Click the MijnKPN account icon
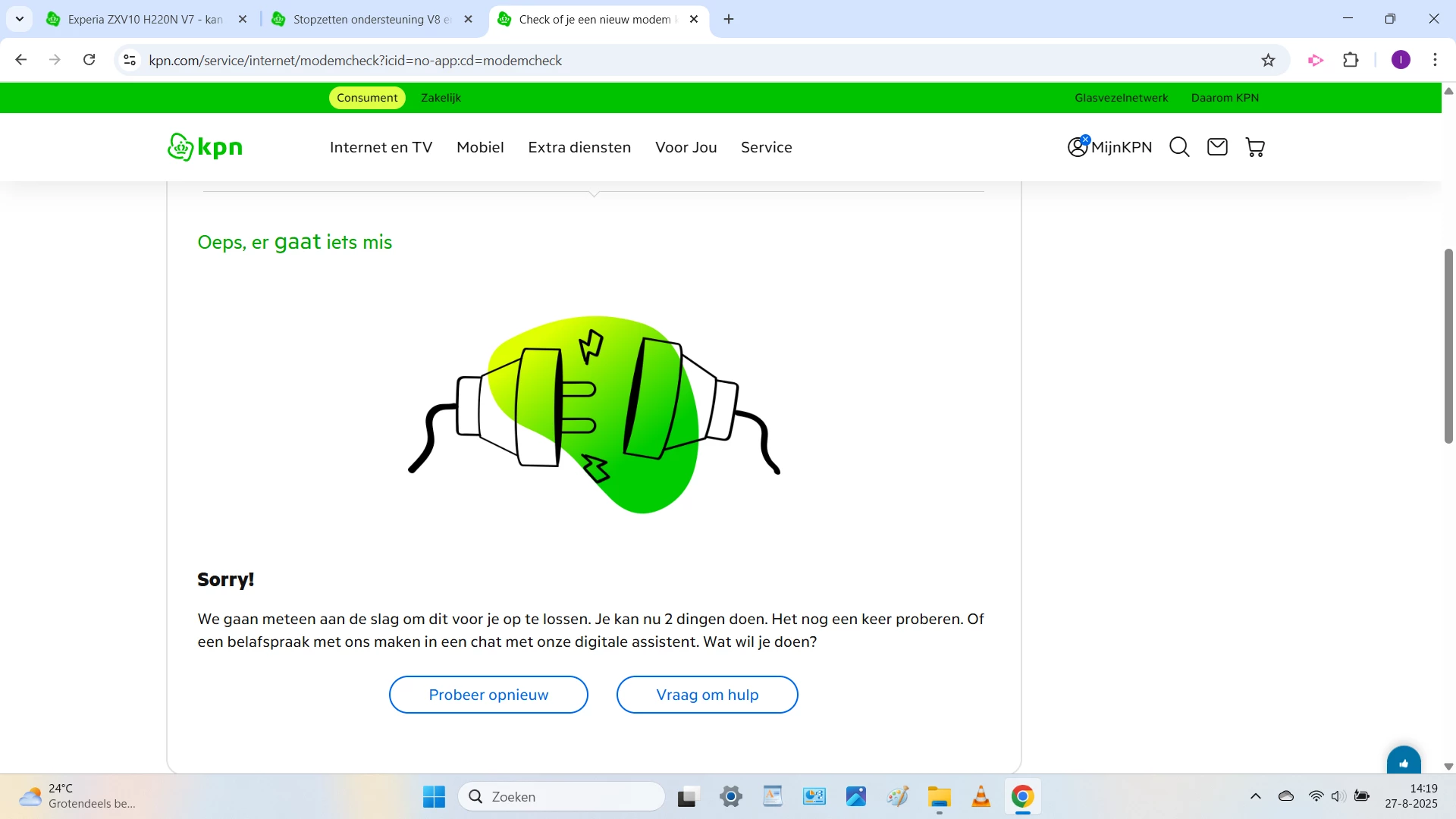Viewport: 1456px width, 819px height. click(1078, 147)
